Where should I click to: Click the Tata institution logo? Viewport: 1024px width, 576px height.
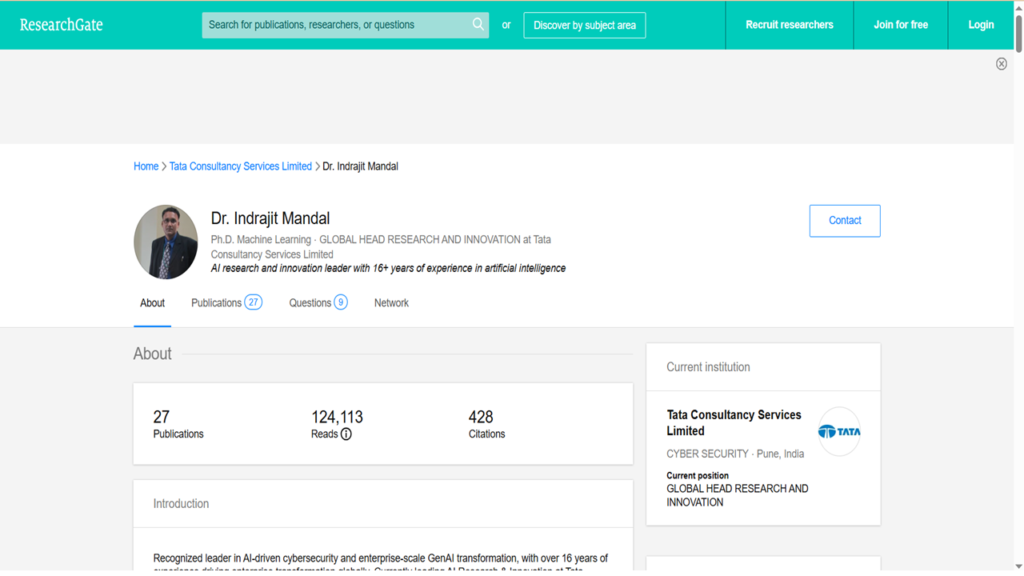click(839, 431)
